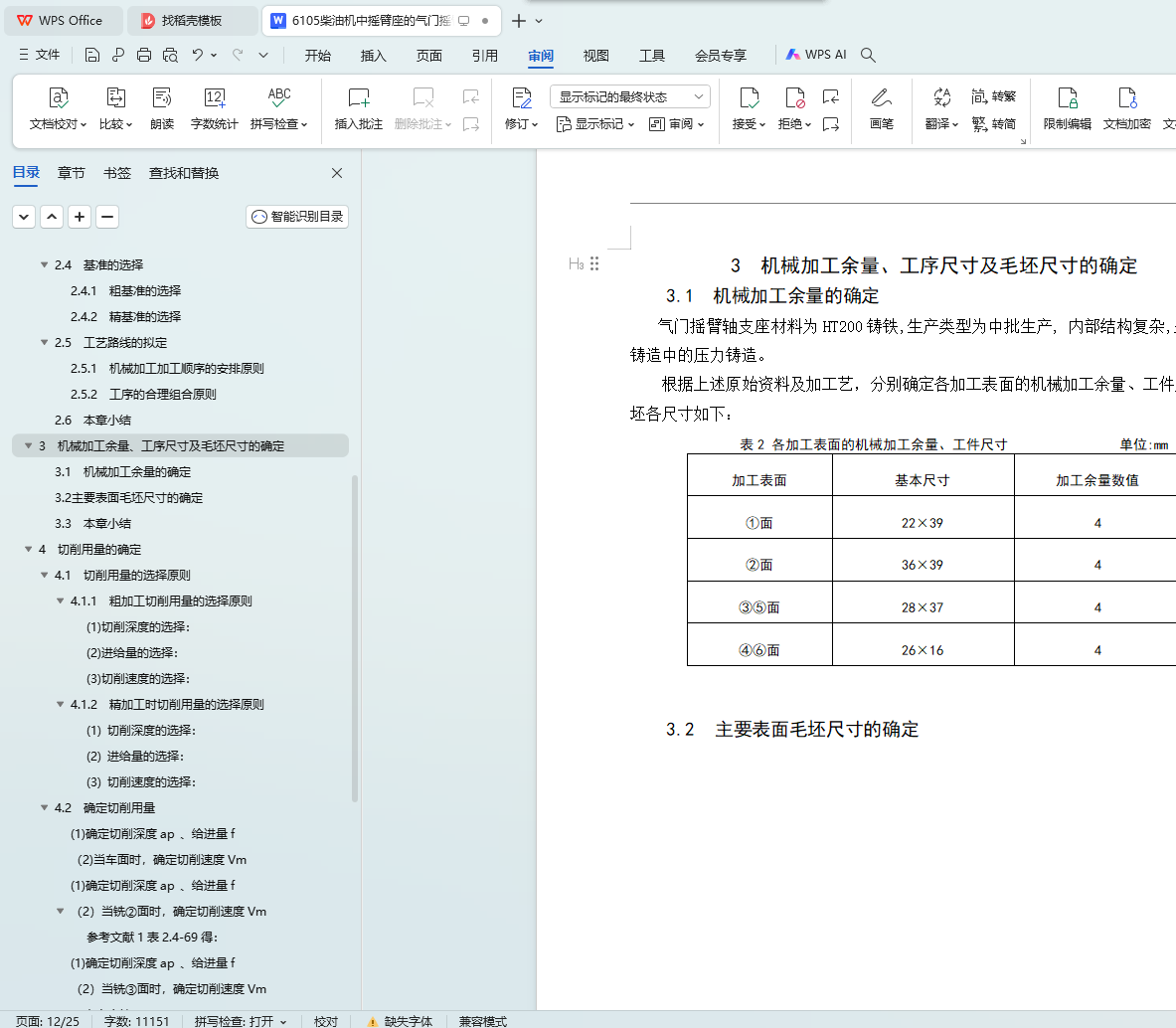Image resolution: width=1176 pixels, height=1028 pixels.
Task: Switch to the 章节 pane tab
Action: 72,173
